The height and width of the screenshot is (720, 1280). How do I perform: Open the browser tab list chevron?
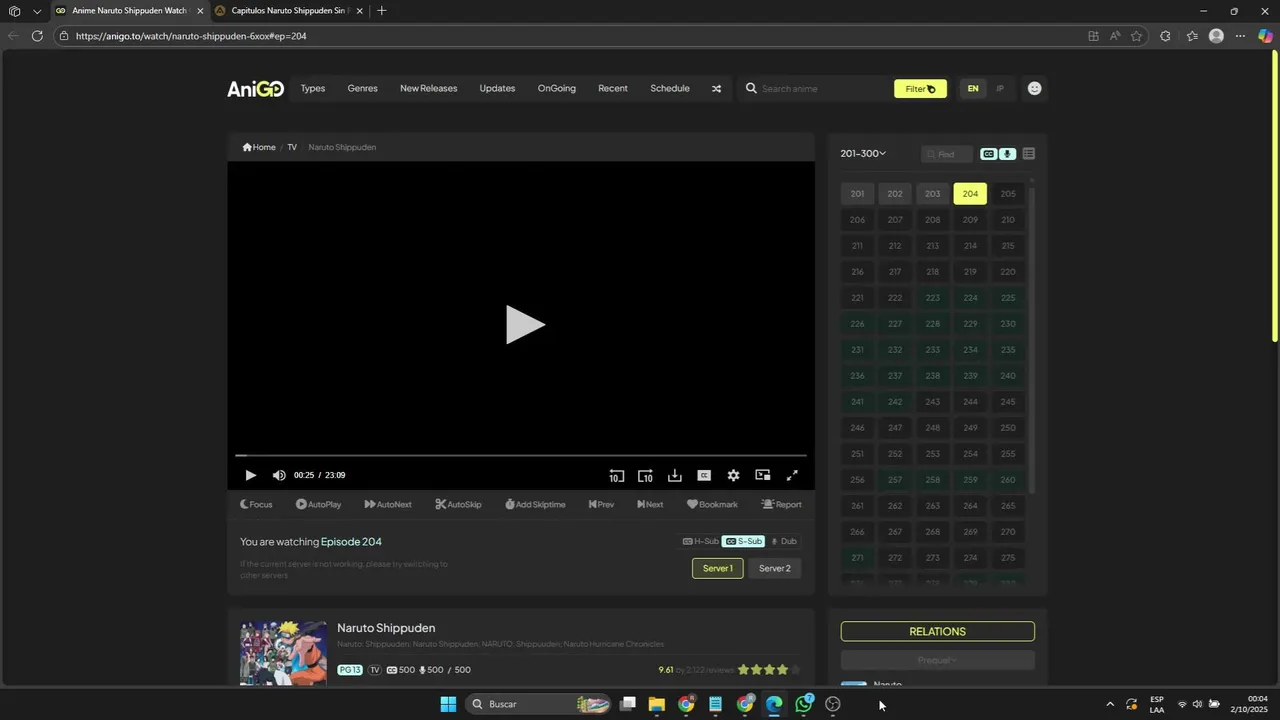pyautogui.click(x=37, y=11)
